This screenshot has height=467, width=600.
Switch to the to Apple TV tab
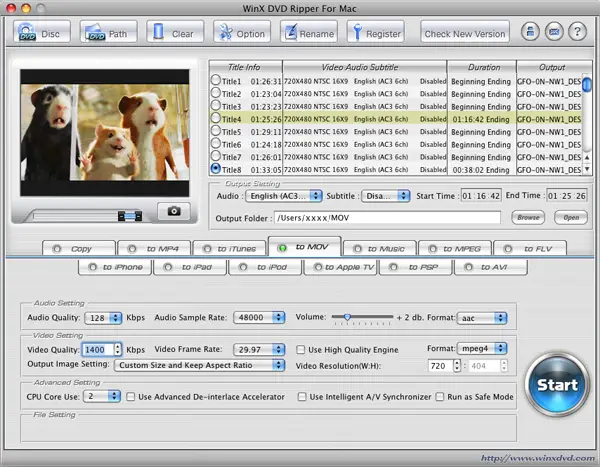coord(340,267)
